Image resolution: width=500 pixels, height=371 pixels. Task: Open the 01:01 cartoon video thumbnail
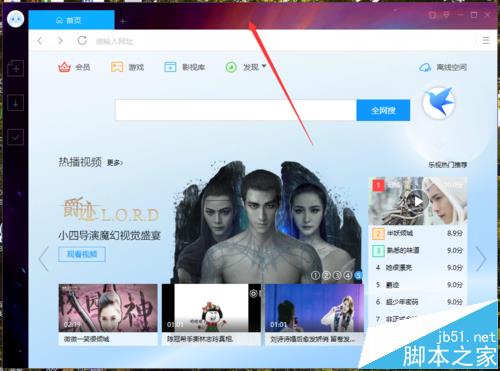211,308
